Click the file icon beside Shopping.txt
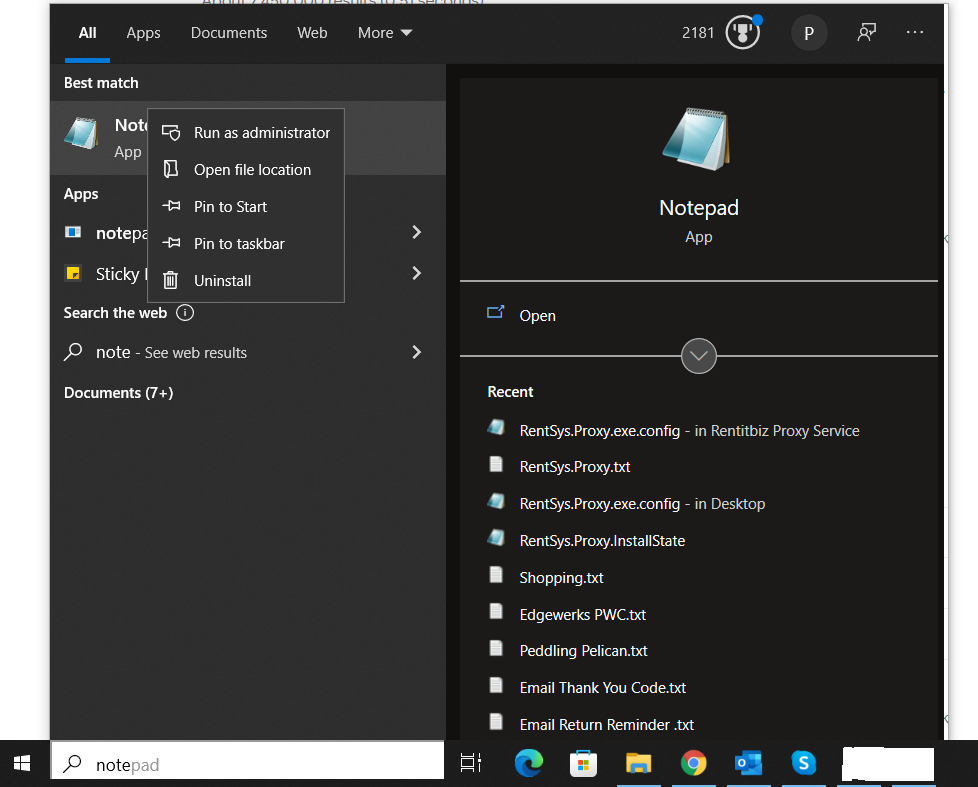Viewport: 978px width, 787px height. click(x=496, y=574)
